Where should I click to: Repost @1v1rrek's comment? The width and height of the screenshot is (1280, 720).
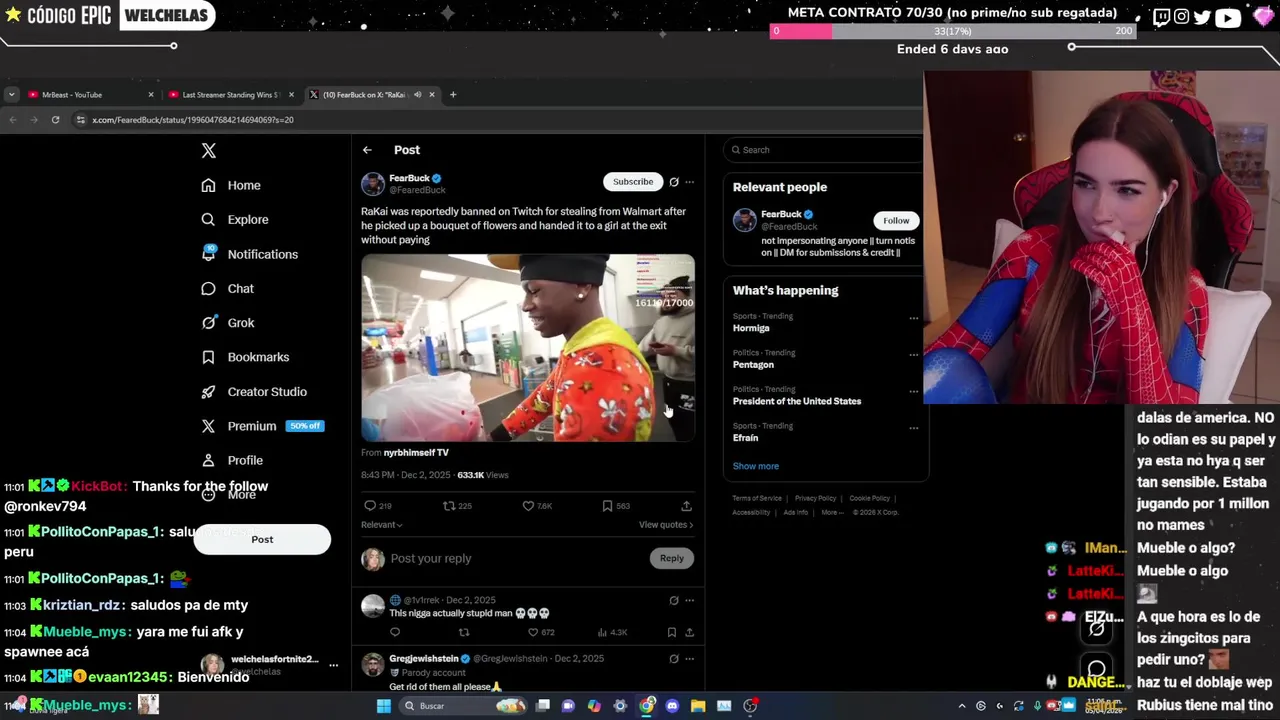click(463, 632)
